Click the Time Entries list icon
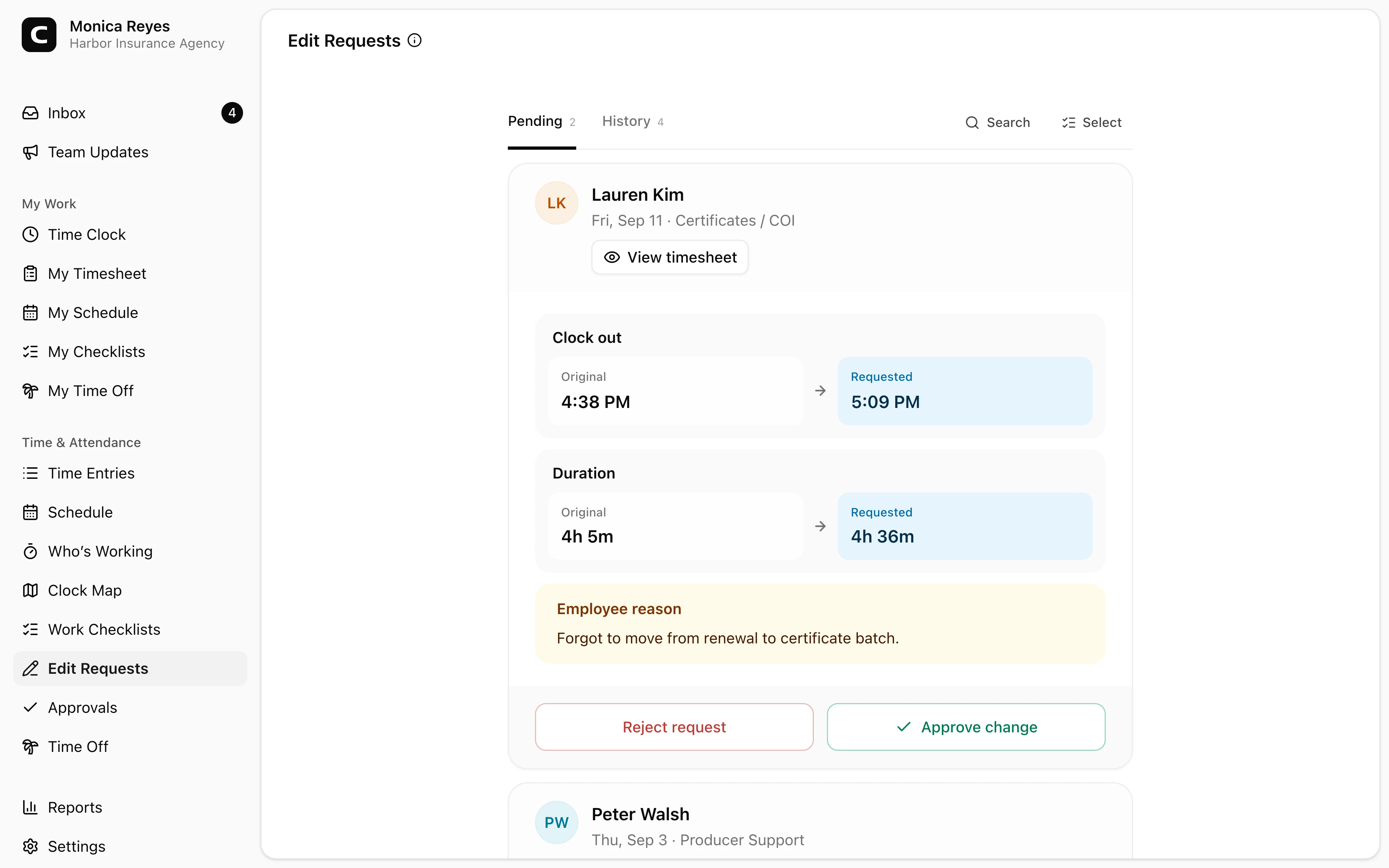Image resolution: width=1389 pixels, height=868 pixels. click(x=30, y=474)
